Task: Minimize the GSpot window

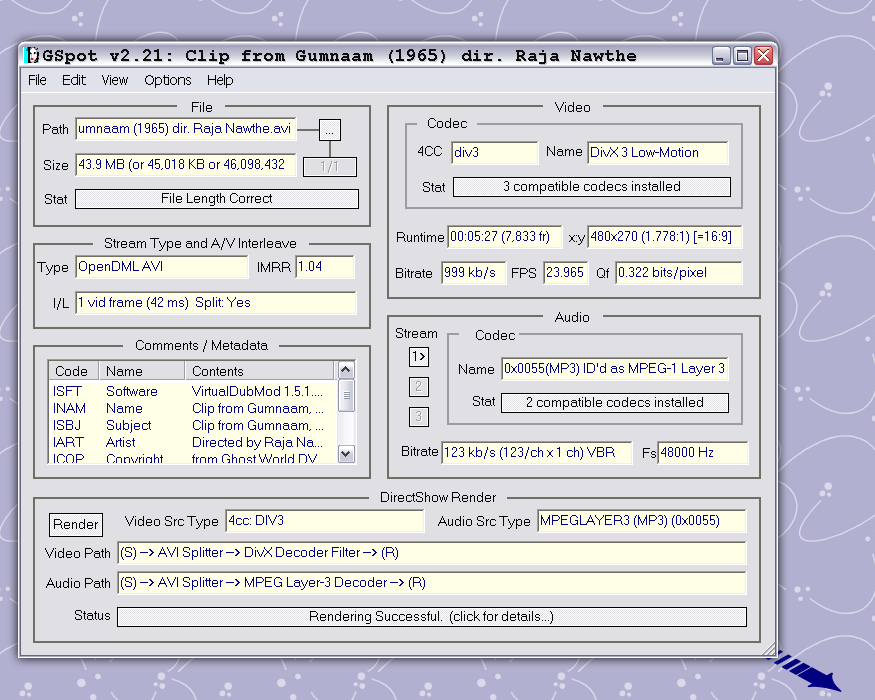Action: pyautogui.click(x=722, y=55)
